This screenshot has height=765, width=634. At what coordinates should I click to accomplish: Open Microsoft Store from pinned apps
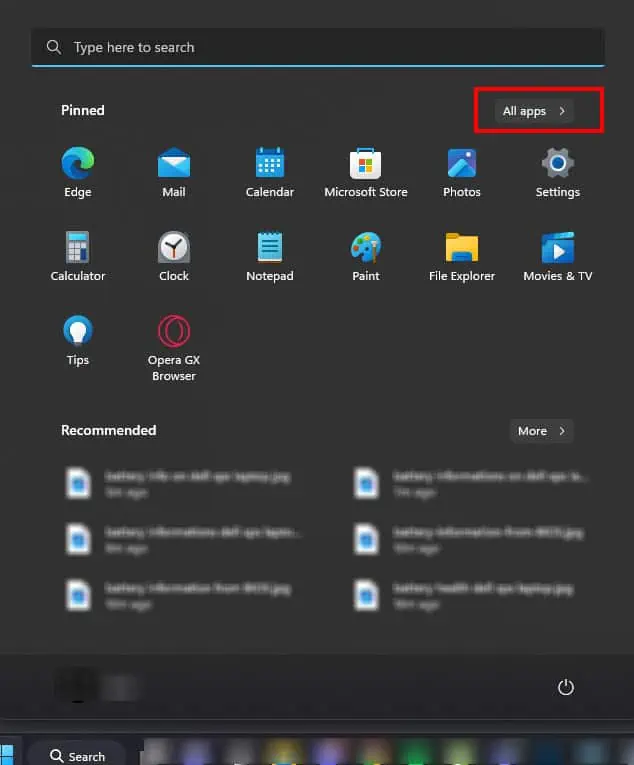[x=366, y=172]
